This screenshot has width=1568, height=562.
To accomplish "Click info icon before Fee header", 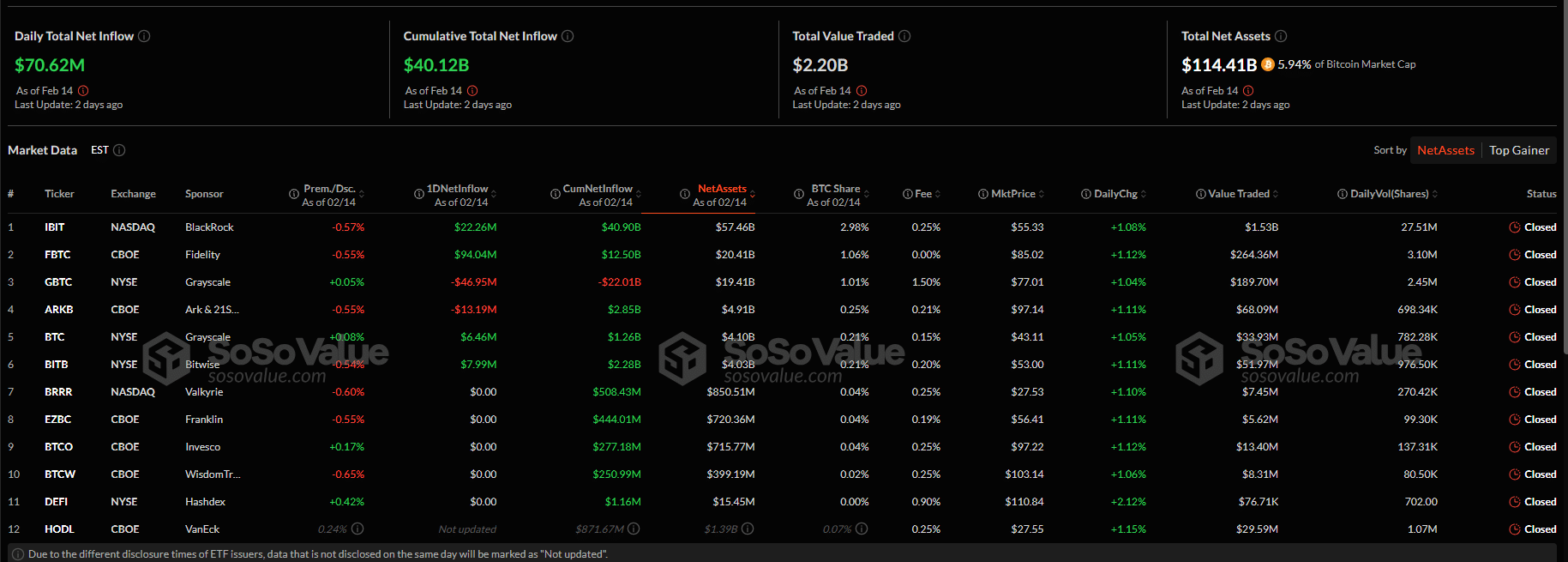I will tap(908, 194).
